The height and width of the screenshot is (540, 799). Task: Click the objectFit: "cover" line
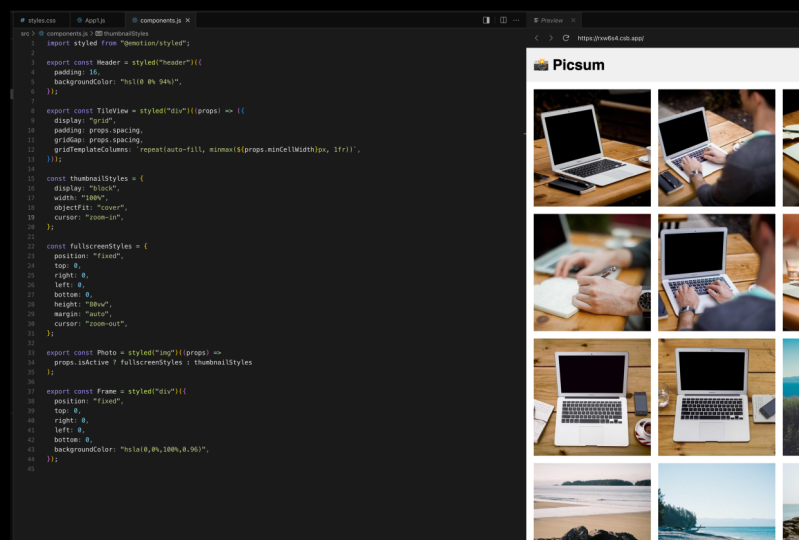pos(91,208)
